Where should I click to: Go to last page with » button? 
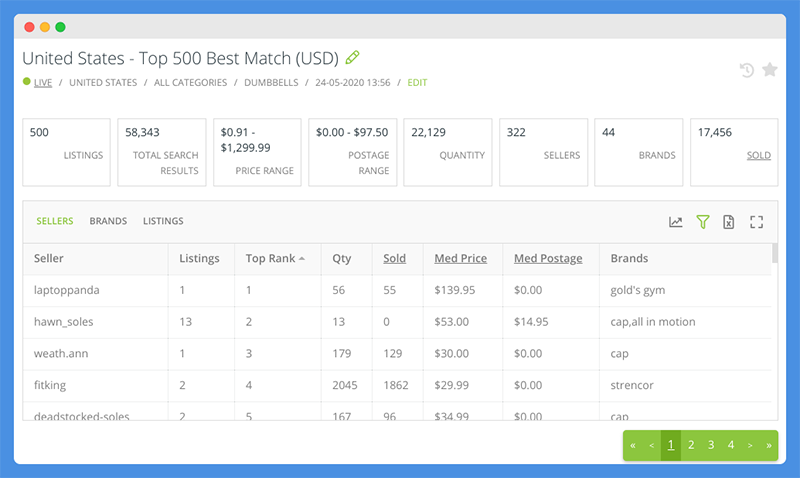(769, 445)
